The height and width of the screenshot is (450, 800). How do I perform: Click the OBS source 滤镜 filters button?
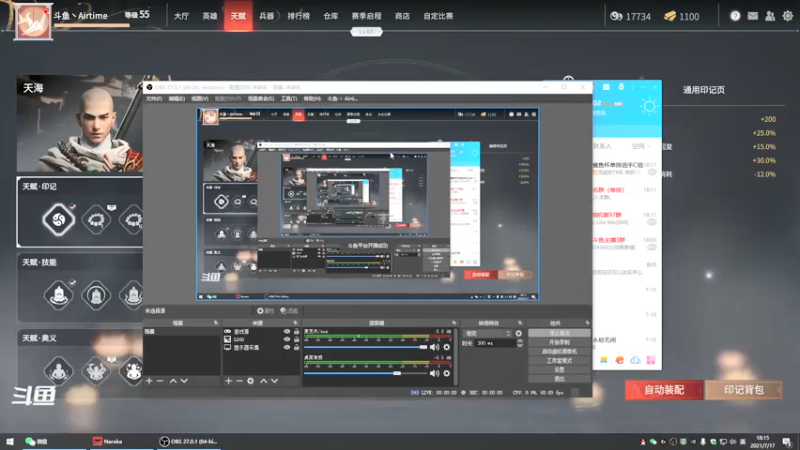click(x=289, y=311)
